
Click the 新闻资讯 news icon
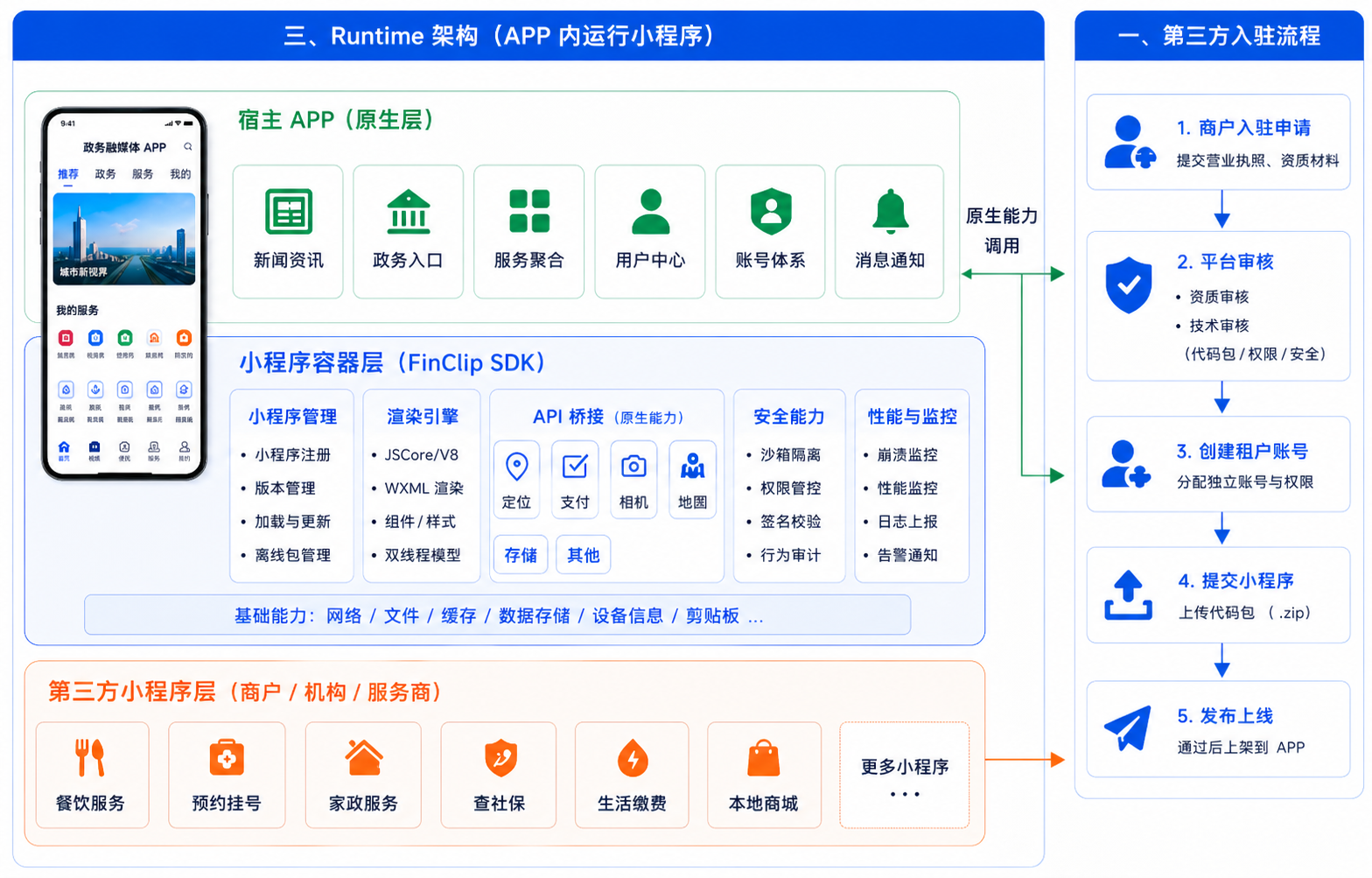(x=288, y=212)
